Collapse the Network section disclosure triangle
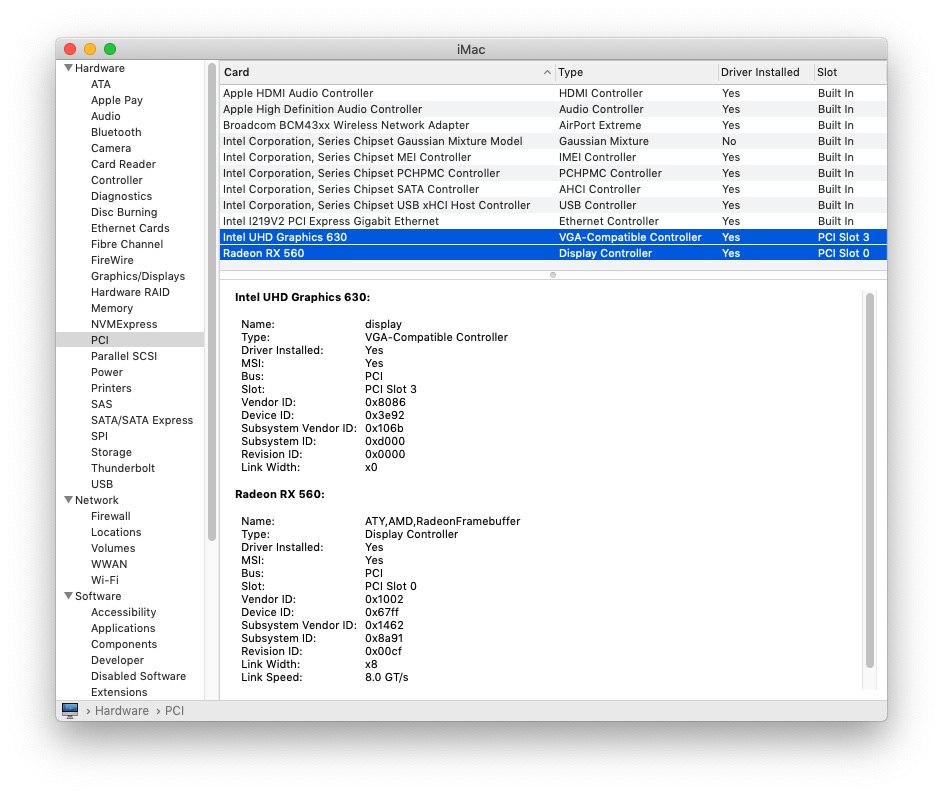943x795 pixels. pos(68,500)
